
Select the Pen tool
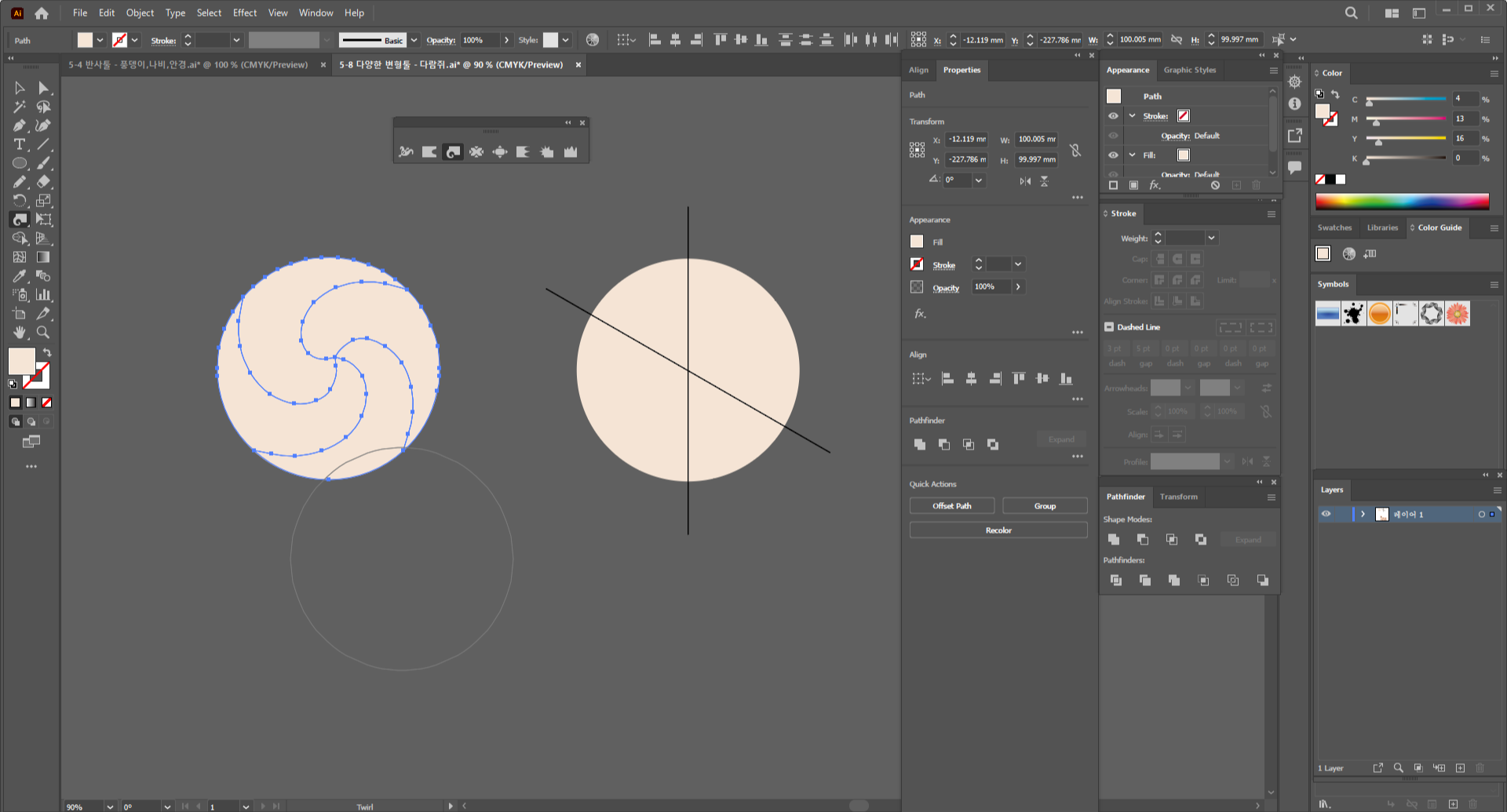pos(20,126)
